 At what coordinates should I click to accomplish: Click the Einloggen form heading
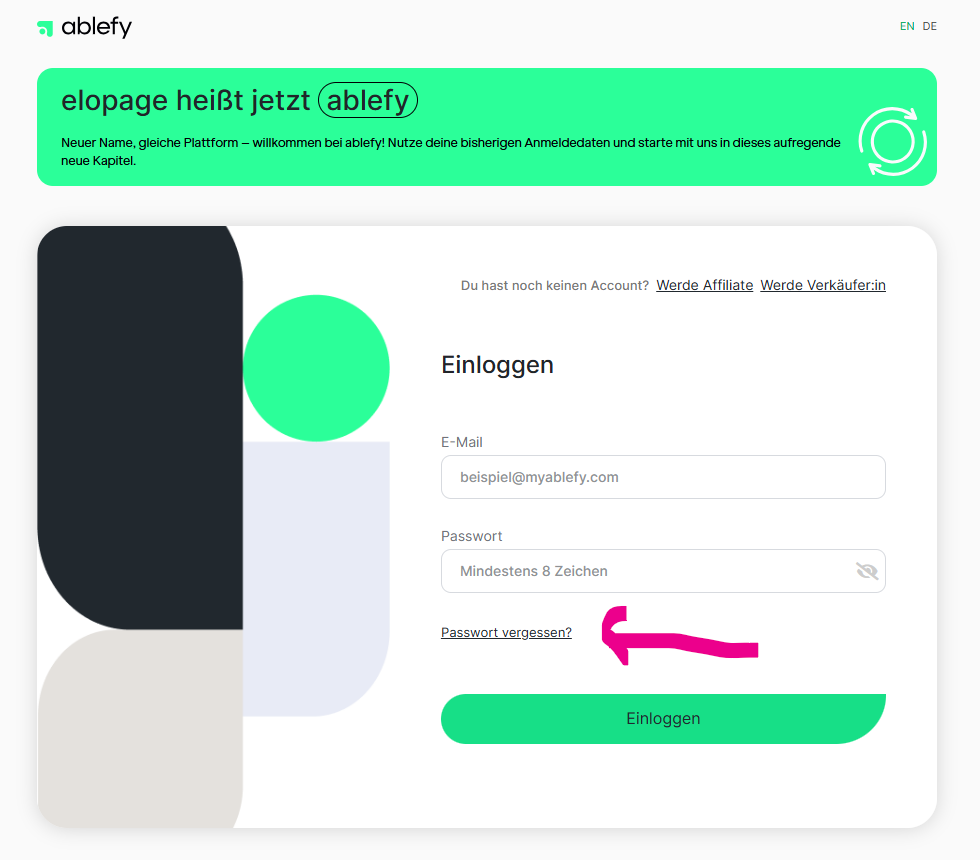tap(498, 365)
